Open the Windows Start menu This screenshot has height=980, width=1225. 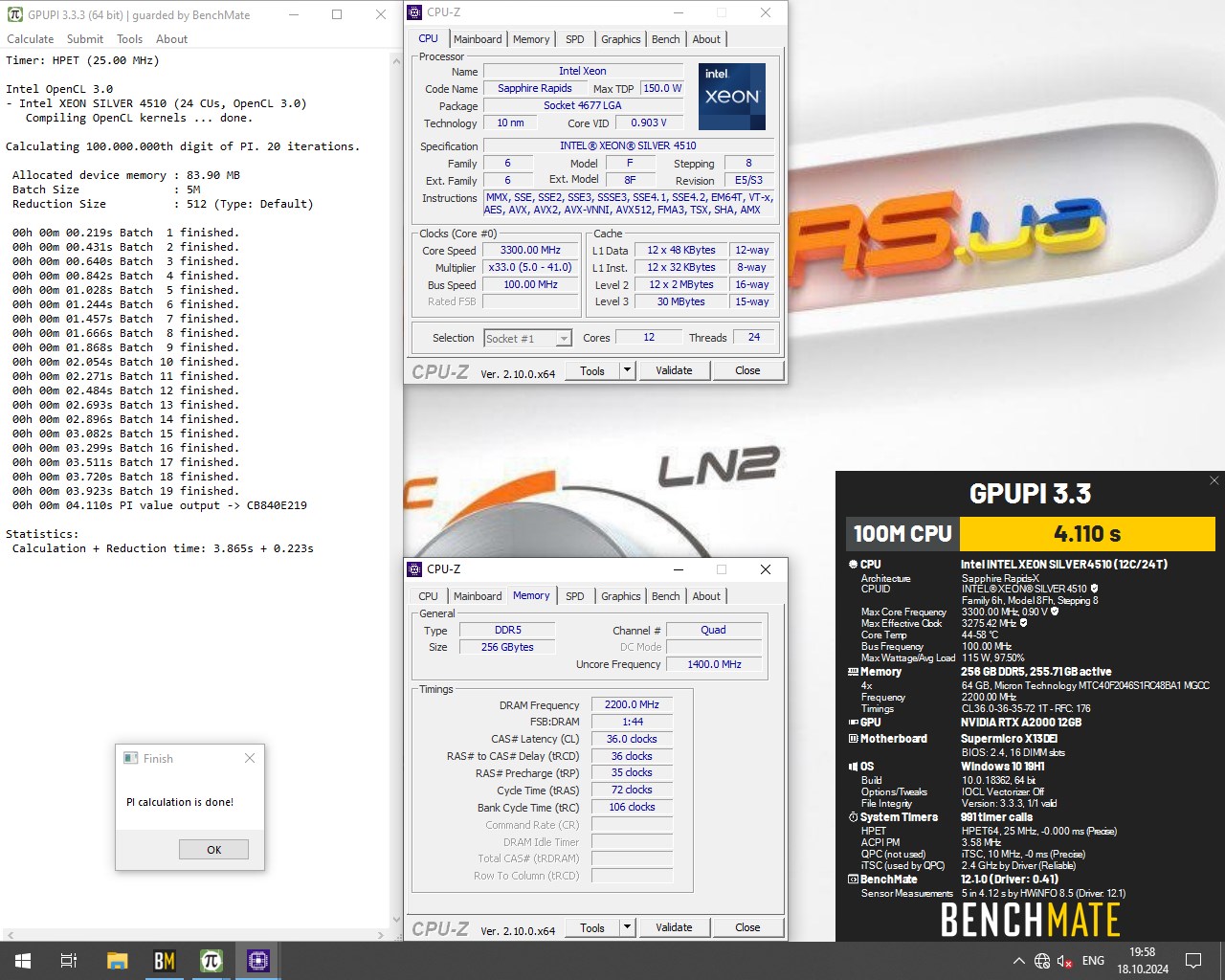tap(23, 961)
